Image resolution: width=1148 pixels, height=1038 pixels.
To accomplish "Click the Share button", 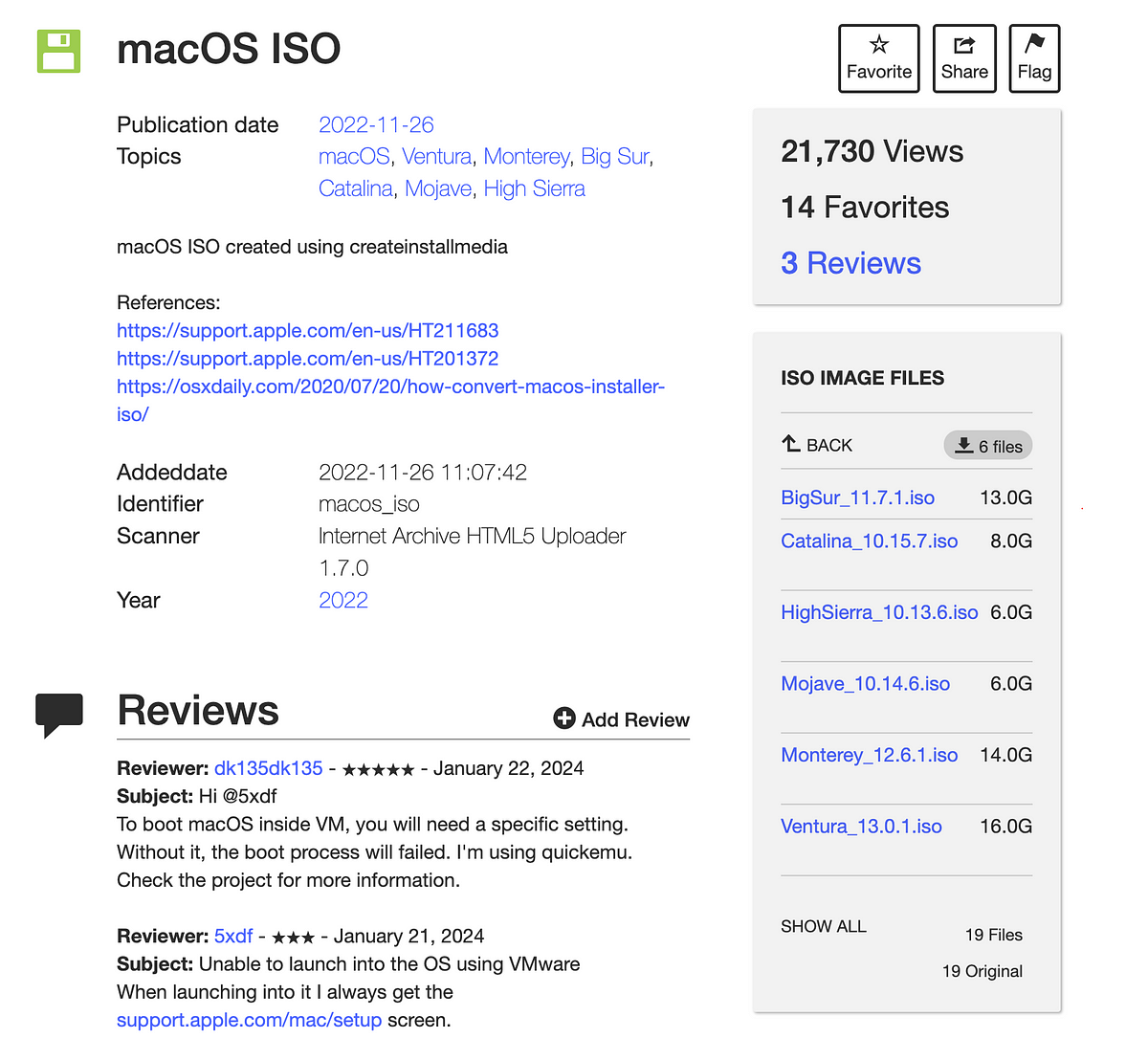I will pos(964,58).
